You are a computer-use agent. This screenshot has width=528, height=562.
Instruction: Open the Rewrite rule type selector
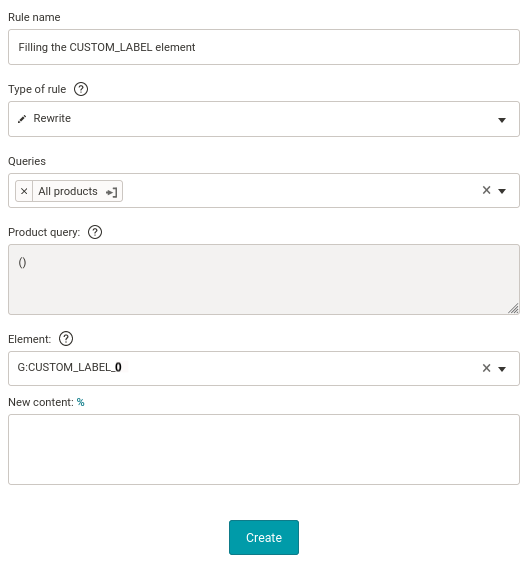pos(264,119)
